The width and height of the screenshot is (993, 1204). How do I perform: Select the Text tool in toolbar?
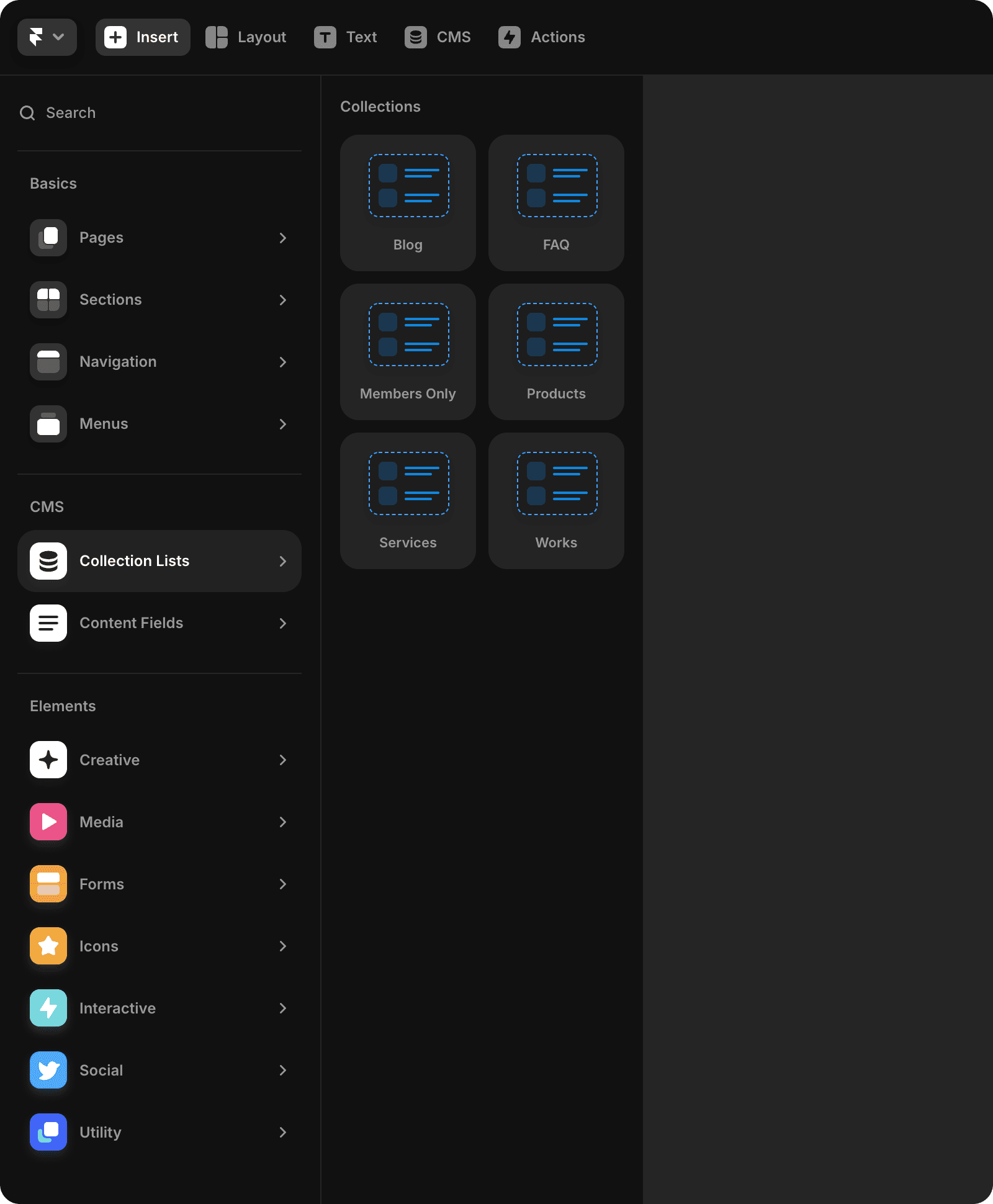point(346,37)
